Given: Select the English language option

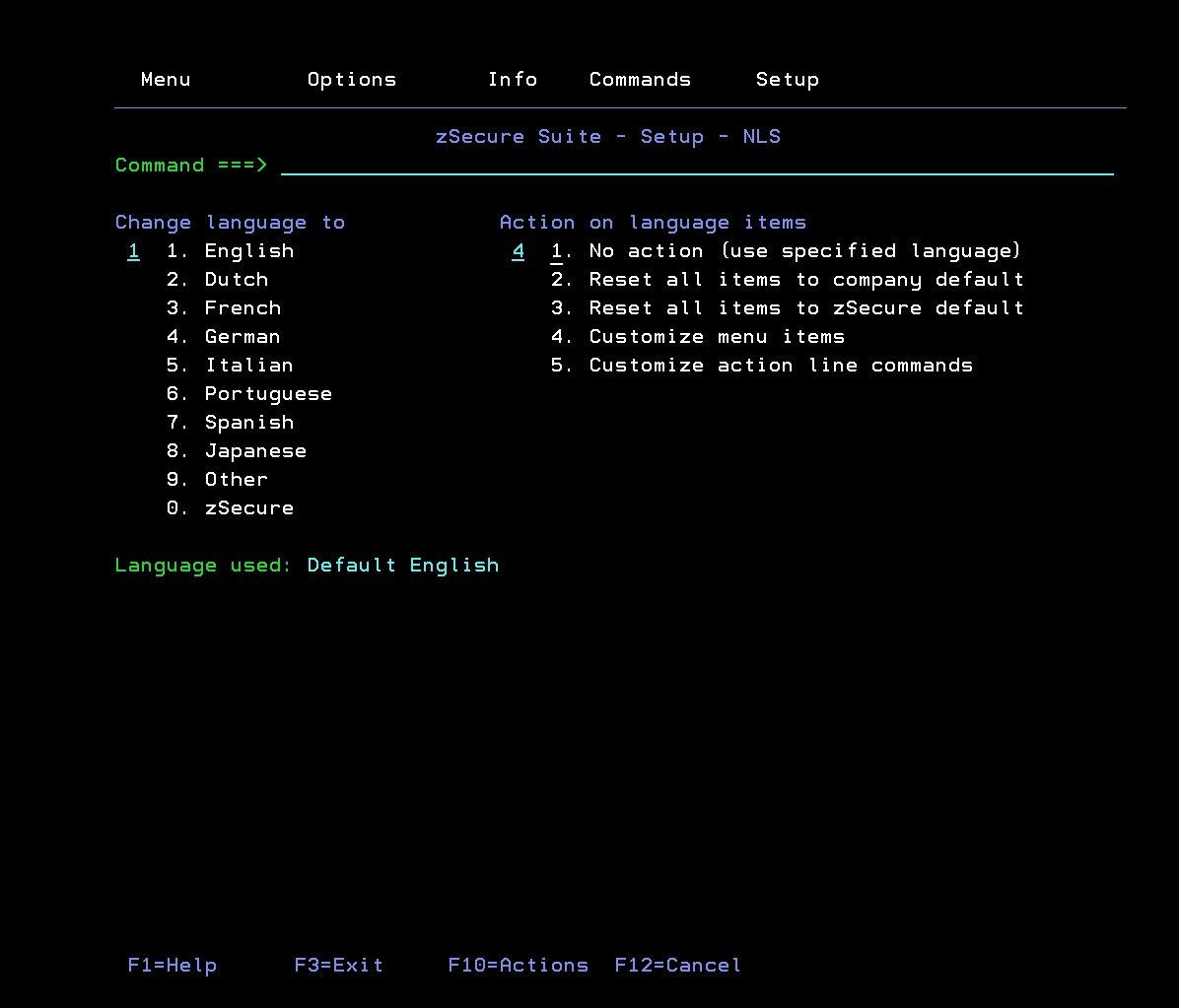Looking at the screenshot, I should (230, 251).
